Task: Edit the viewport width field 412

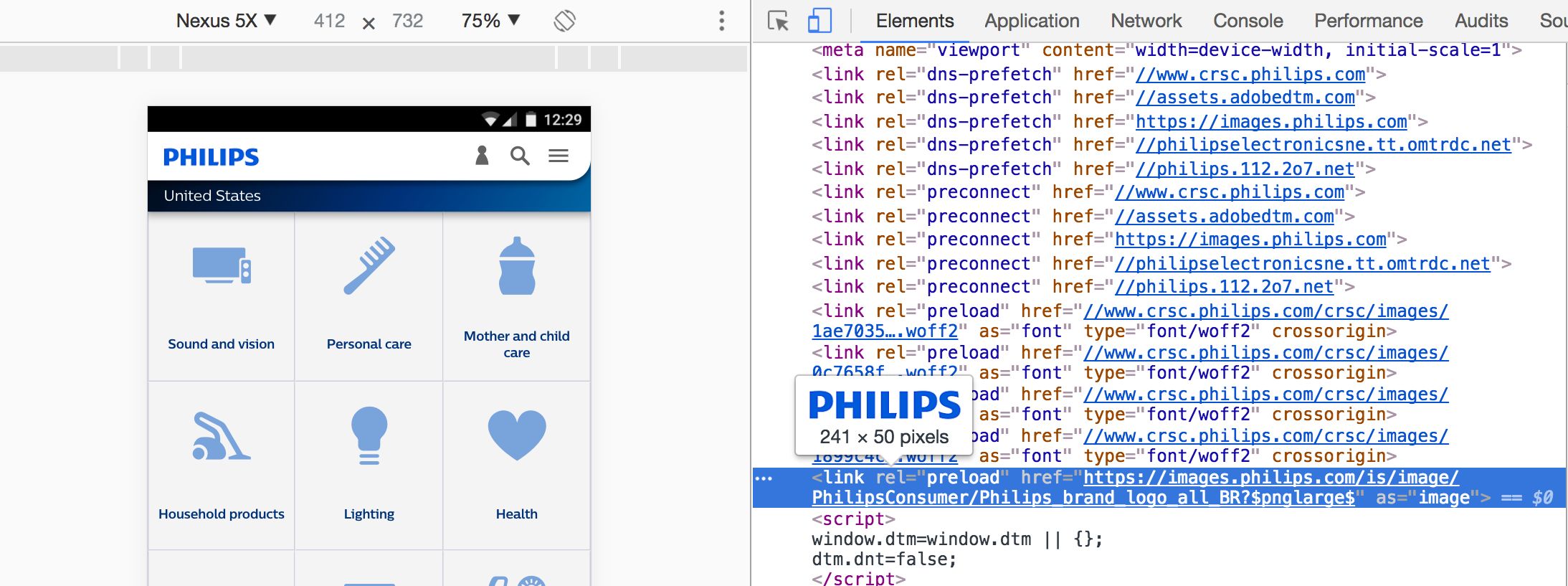Action: pos(329,21)
